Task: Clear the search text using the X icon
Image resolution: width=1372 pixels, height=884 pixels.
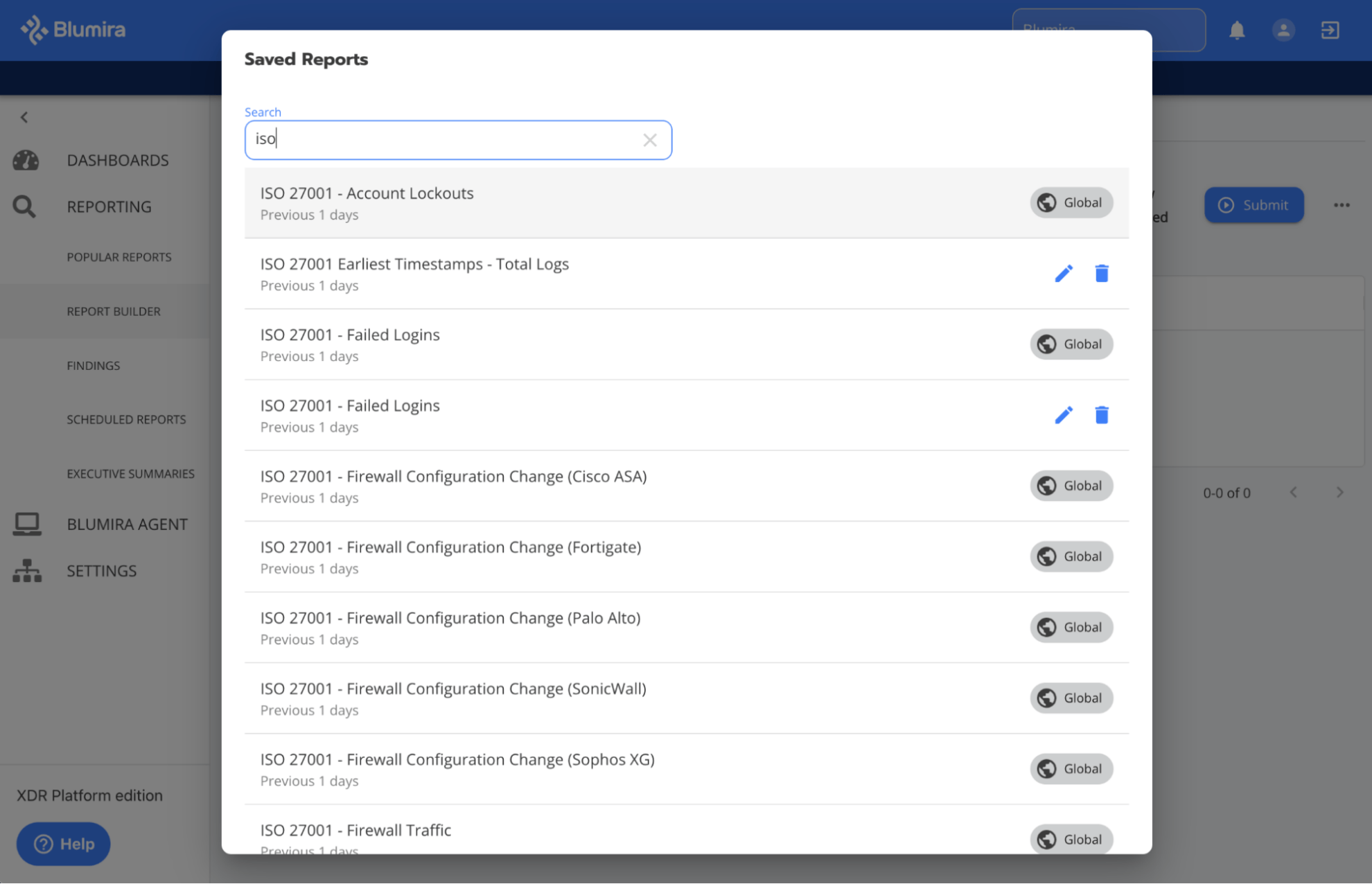Action: (x=650, y=140)
